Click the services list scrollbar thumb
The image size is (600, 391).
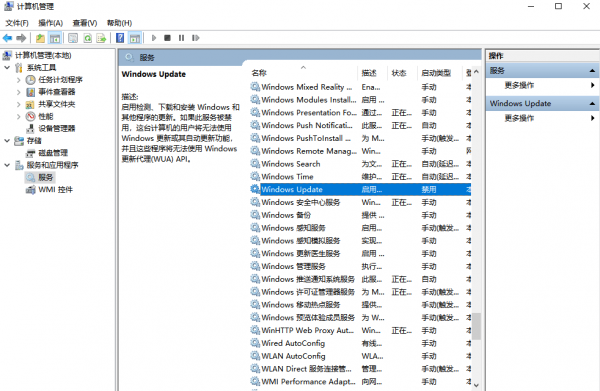(476, 326)
